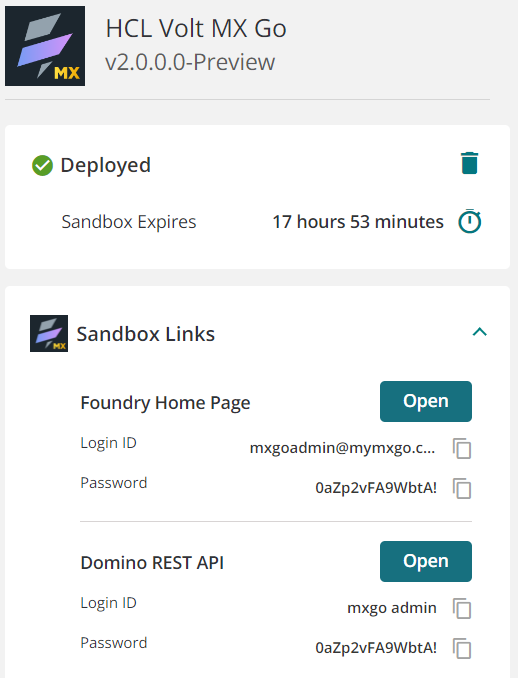Click the stopwatch icon beside the expiry time
The width and height of the screenshot is (518, 678).
(x=470, y=221)
